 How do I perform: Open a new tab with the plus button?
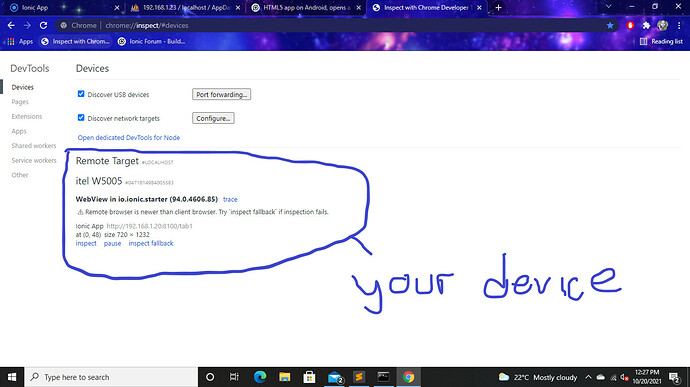tap(498, 7)
